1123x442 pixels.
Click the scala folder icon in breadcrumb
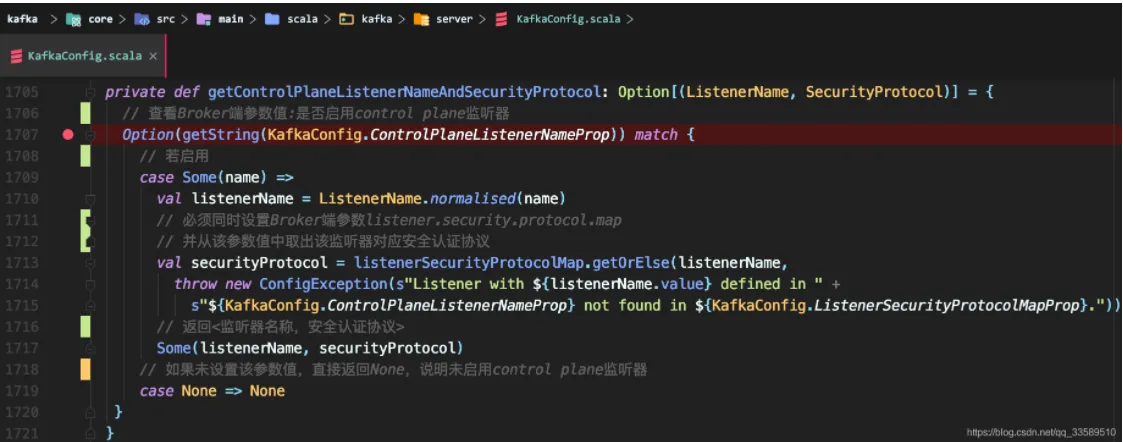(272, 19)
